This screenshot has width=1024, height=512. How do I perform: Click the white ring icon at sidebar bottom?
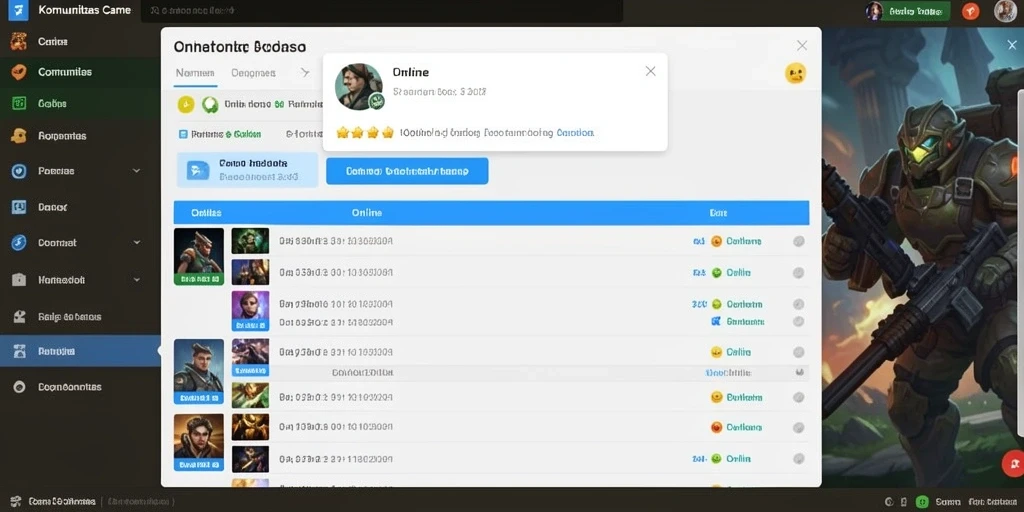[x=19, y=387]
